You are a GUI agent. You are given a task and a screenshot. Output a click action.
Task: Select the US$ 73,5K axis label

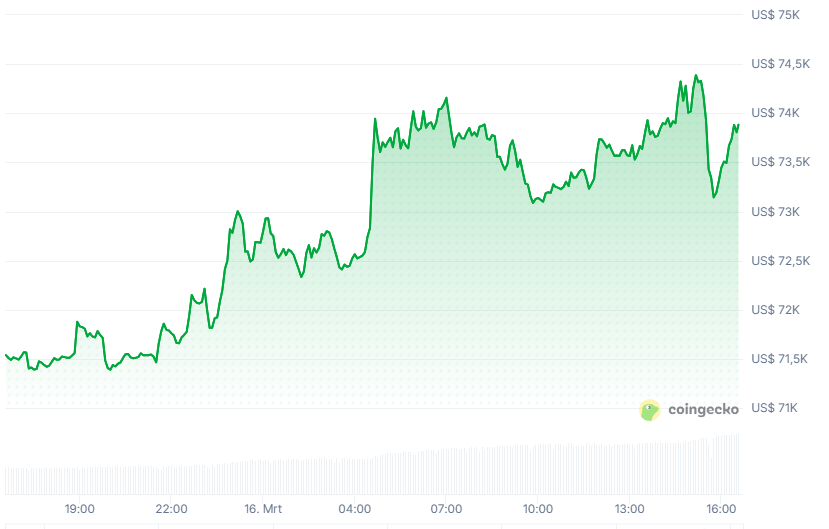(782, 162)
